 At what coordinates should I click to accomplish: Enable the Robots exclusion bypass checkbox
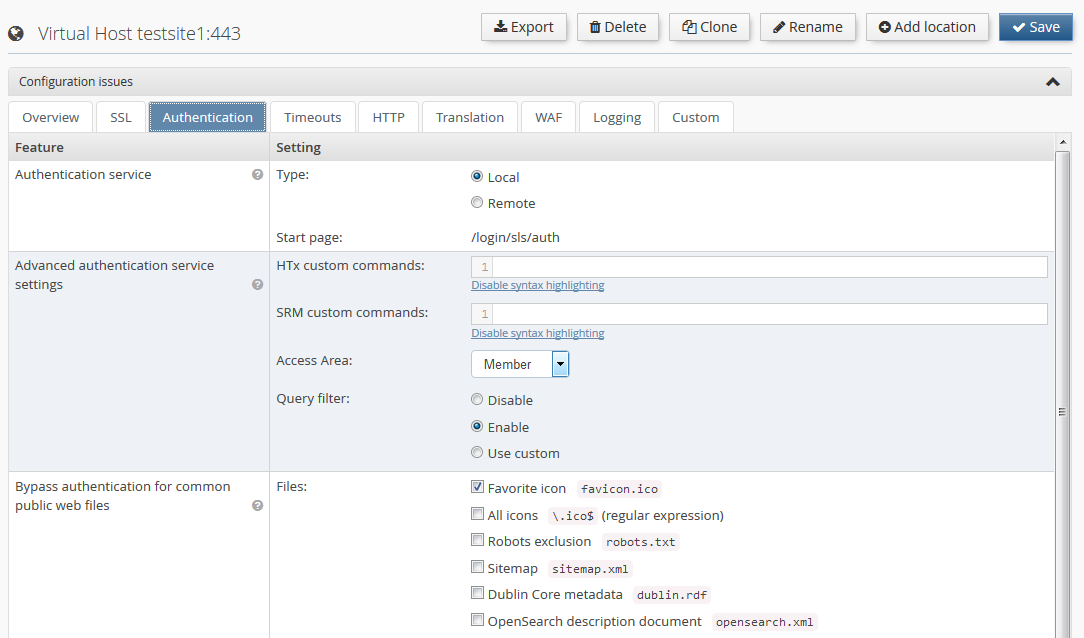(477, 539)
